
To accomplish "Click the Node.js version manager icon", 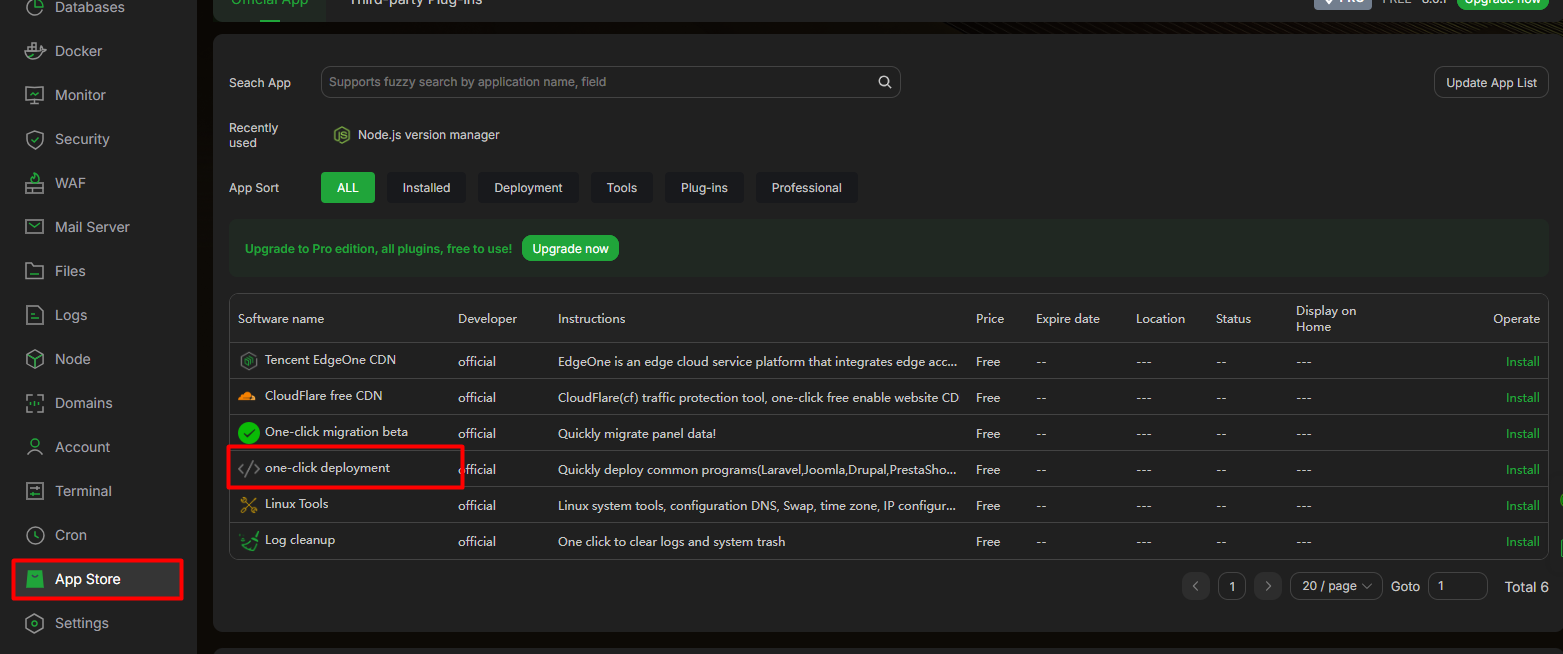I will [342, 135].
